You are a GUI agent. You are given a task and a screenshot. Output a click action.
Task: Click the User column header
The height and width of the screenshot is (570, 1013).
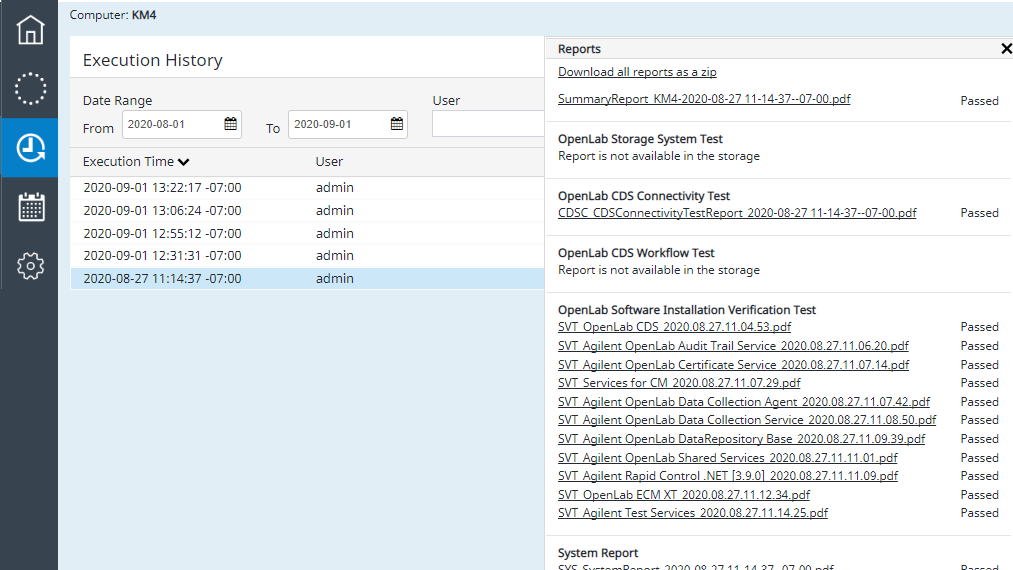pyautogui.click(x=329, y=162)
